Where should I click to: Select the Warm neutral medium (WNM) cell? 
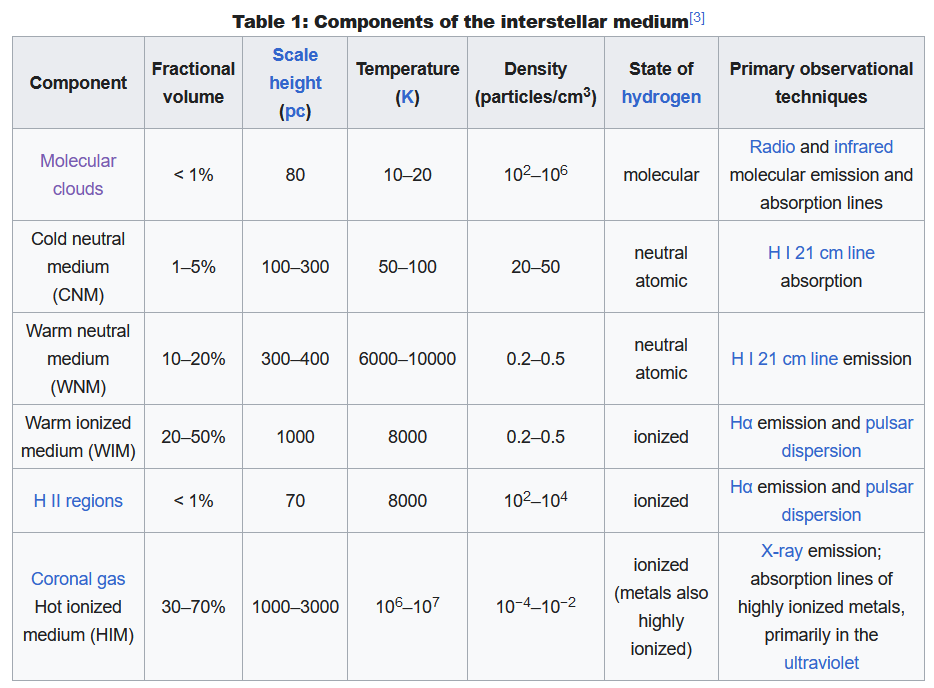coord(78,359)
